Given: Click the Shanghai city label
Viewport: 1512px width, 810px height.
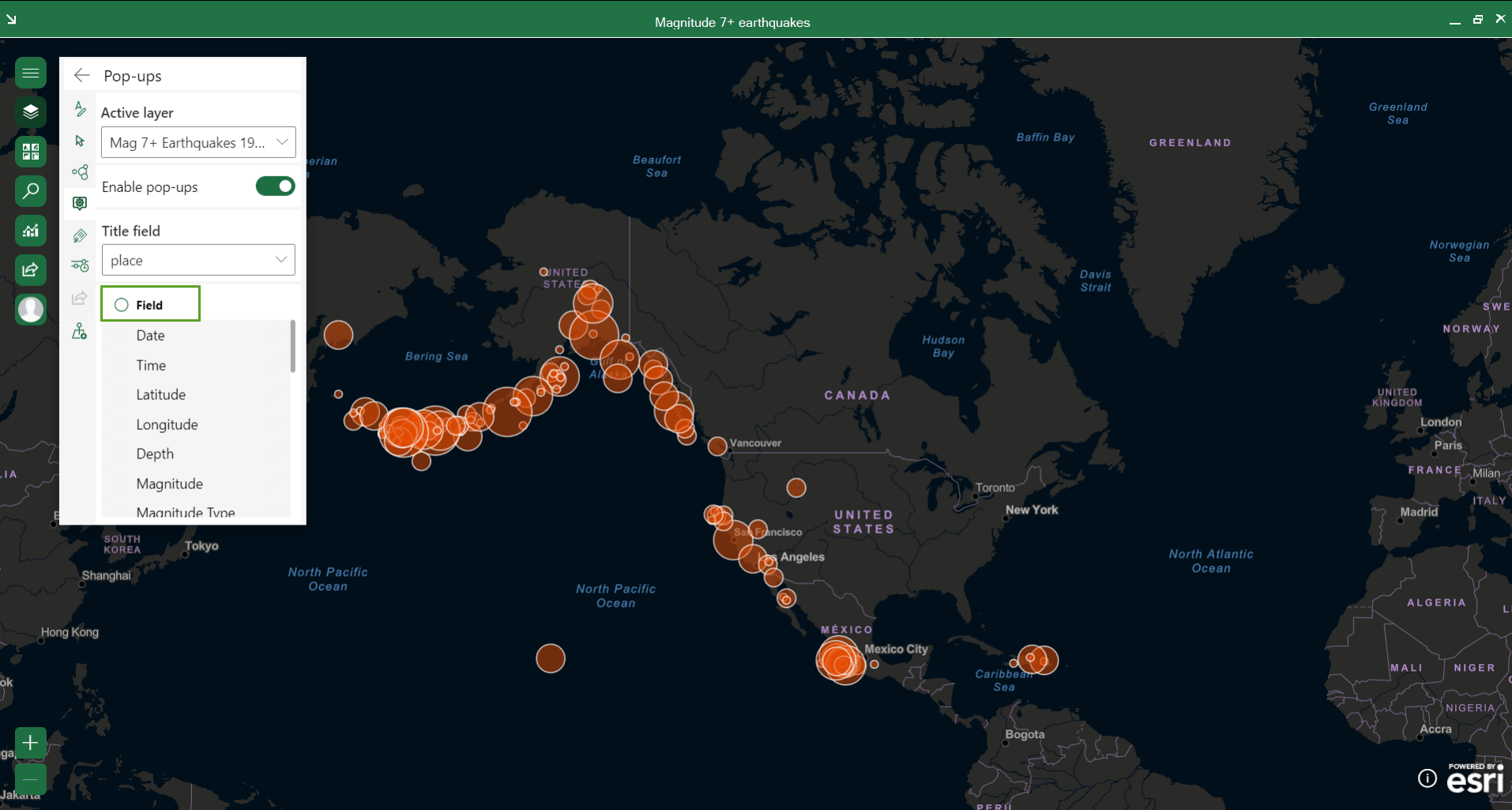Looking at the screenshot, I should (x=106, y=575).
